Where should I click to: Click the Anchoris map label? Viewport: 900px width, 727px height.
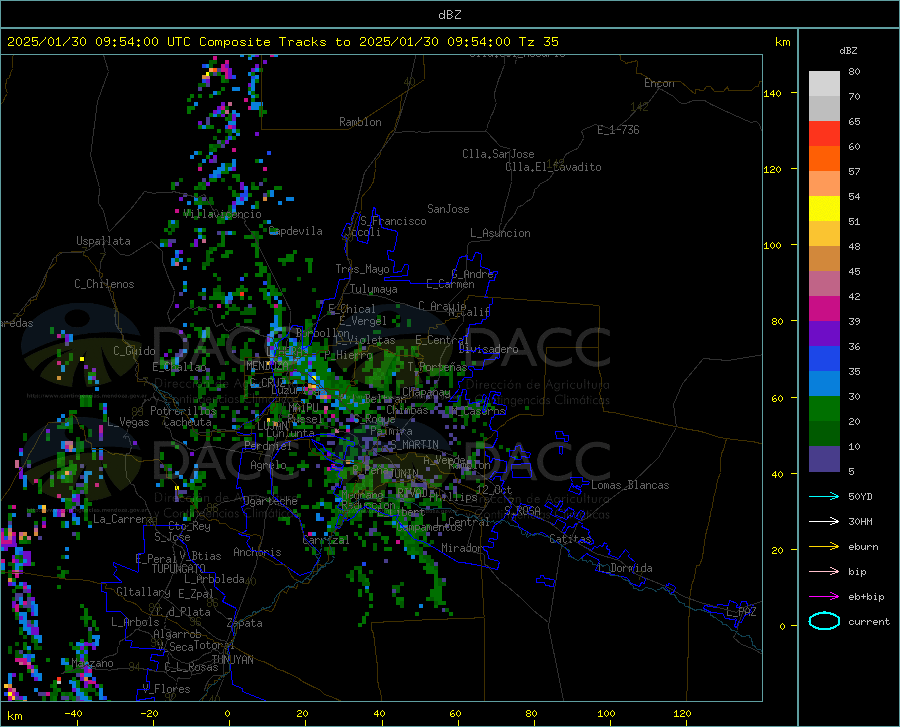257,553
